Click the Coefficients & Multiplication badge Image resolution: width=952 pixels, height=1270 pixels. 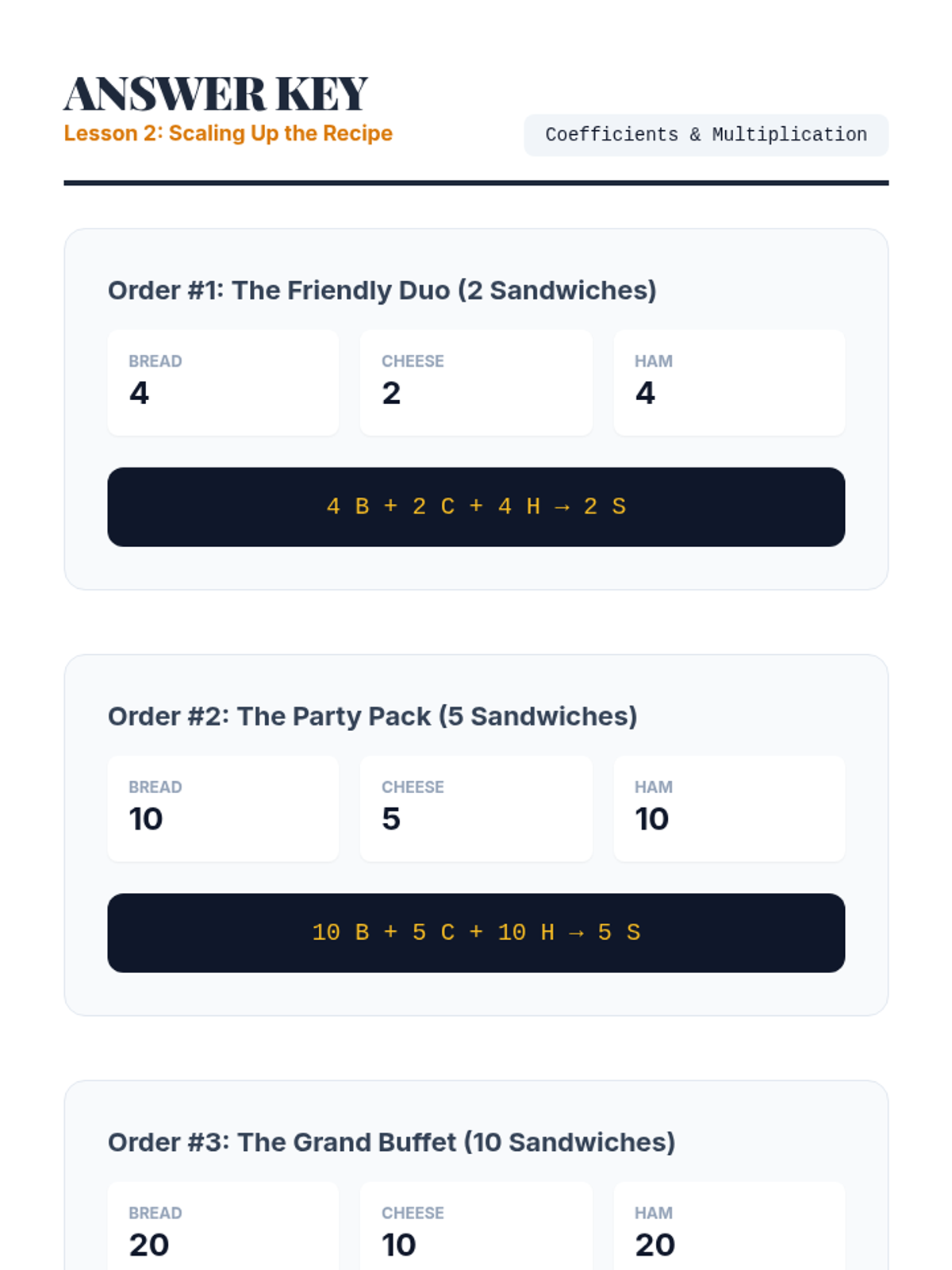(706, 135)
